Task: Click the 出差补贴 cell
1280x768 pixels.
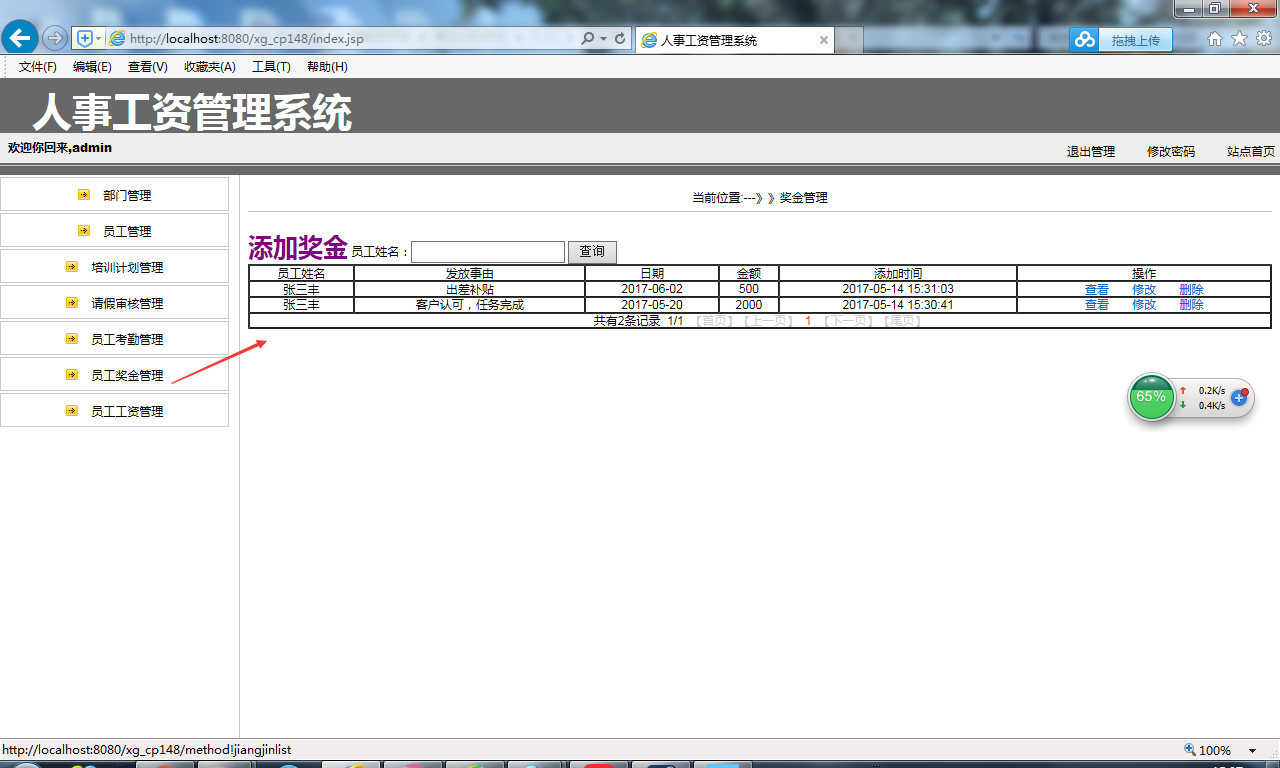Action: (x=470, y=290)
